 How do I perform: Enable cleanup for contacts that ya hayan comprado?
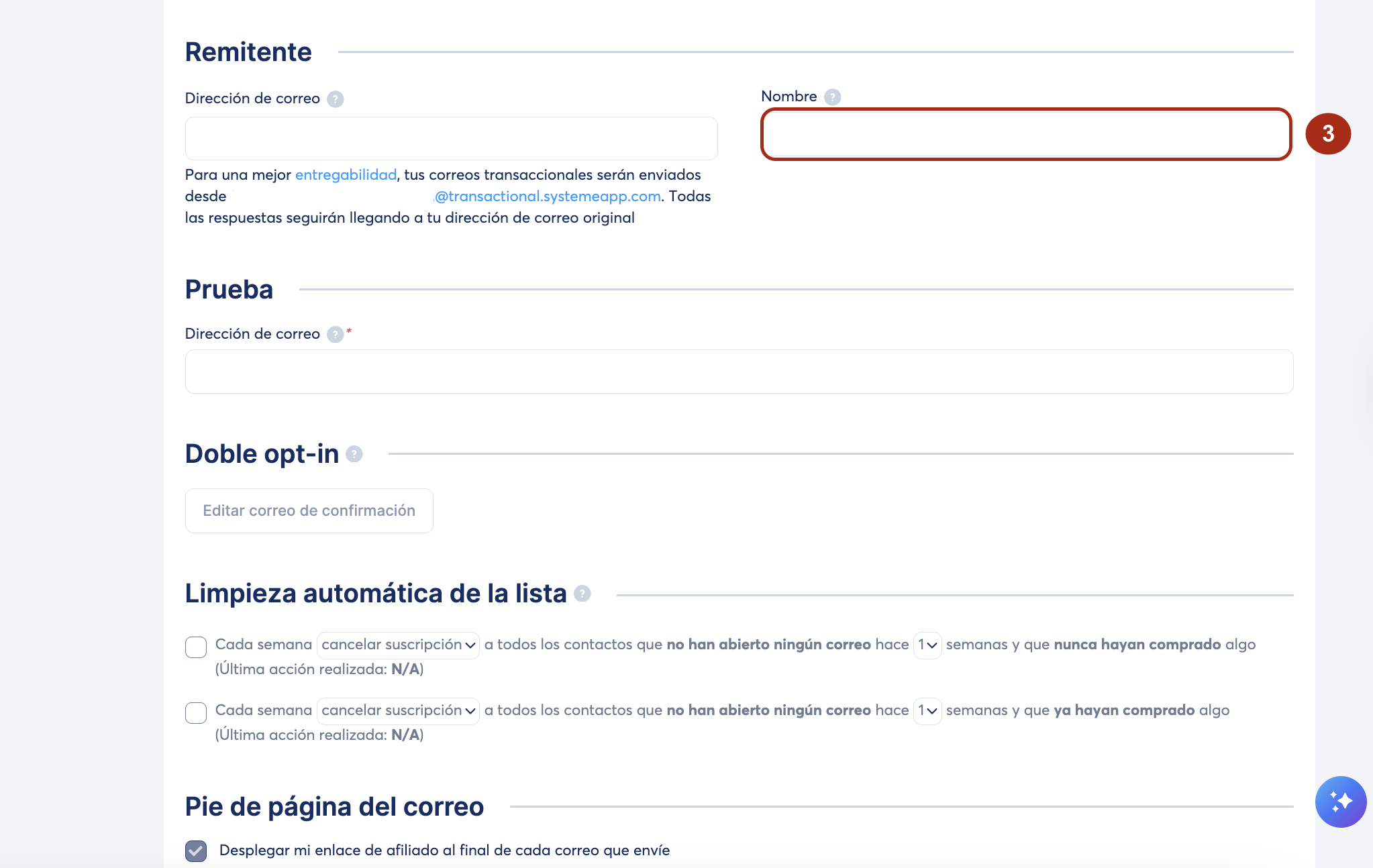pyautogui.click(x=196, y=713)
